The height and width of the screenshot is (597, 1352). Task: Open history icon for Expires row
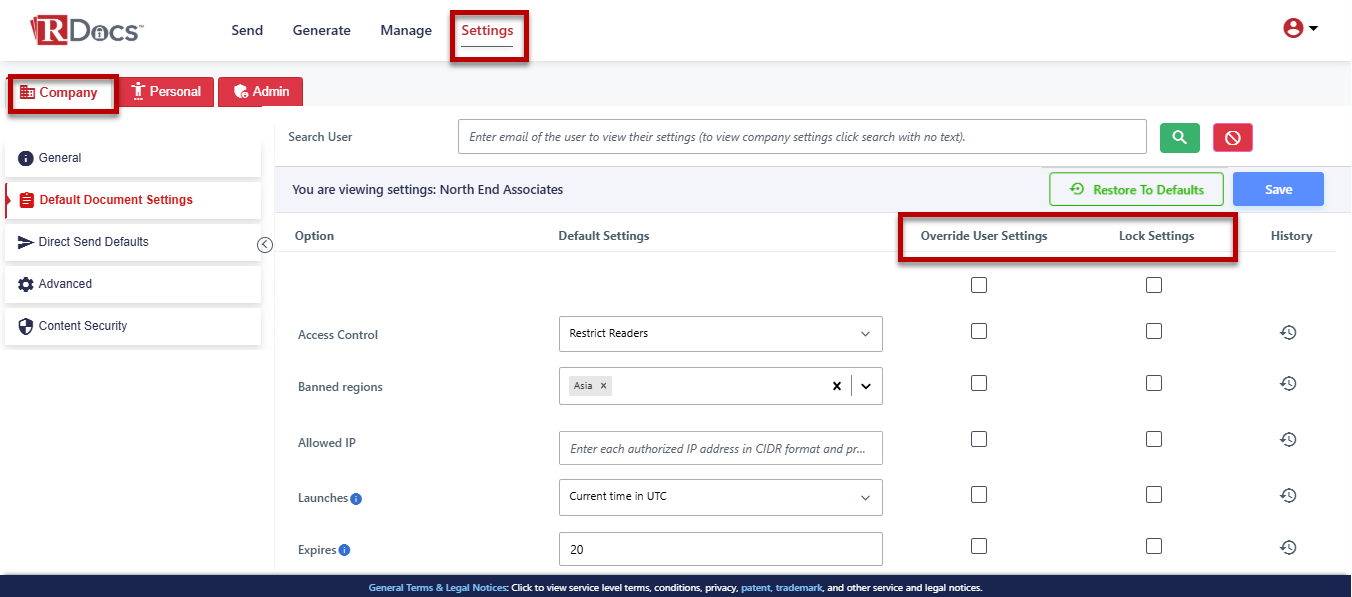pos(1288,548)
